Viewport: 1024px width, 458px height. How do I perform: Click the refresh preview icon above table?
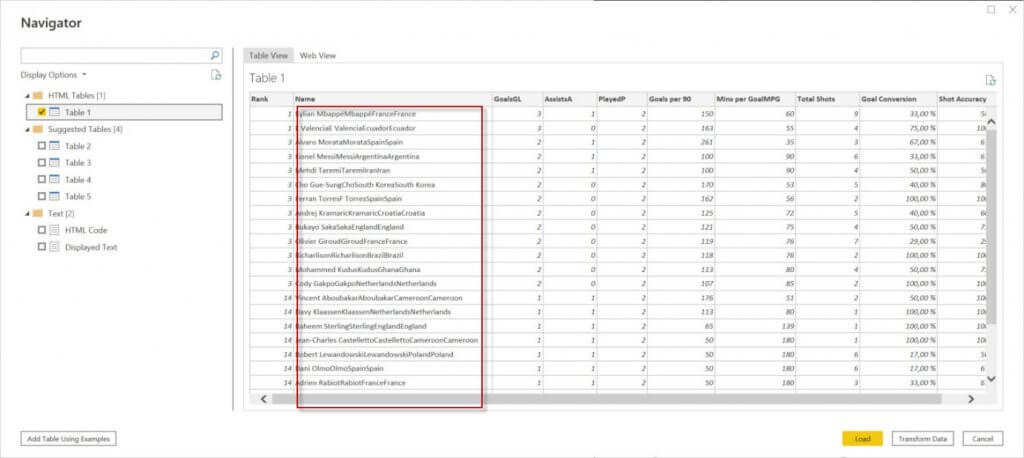coord(990,80)
